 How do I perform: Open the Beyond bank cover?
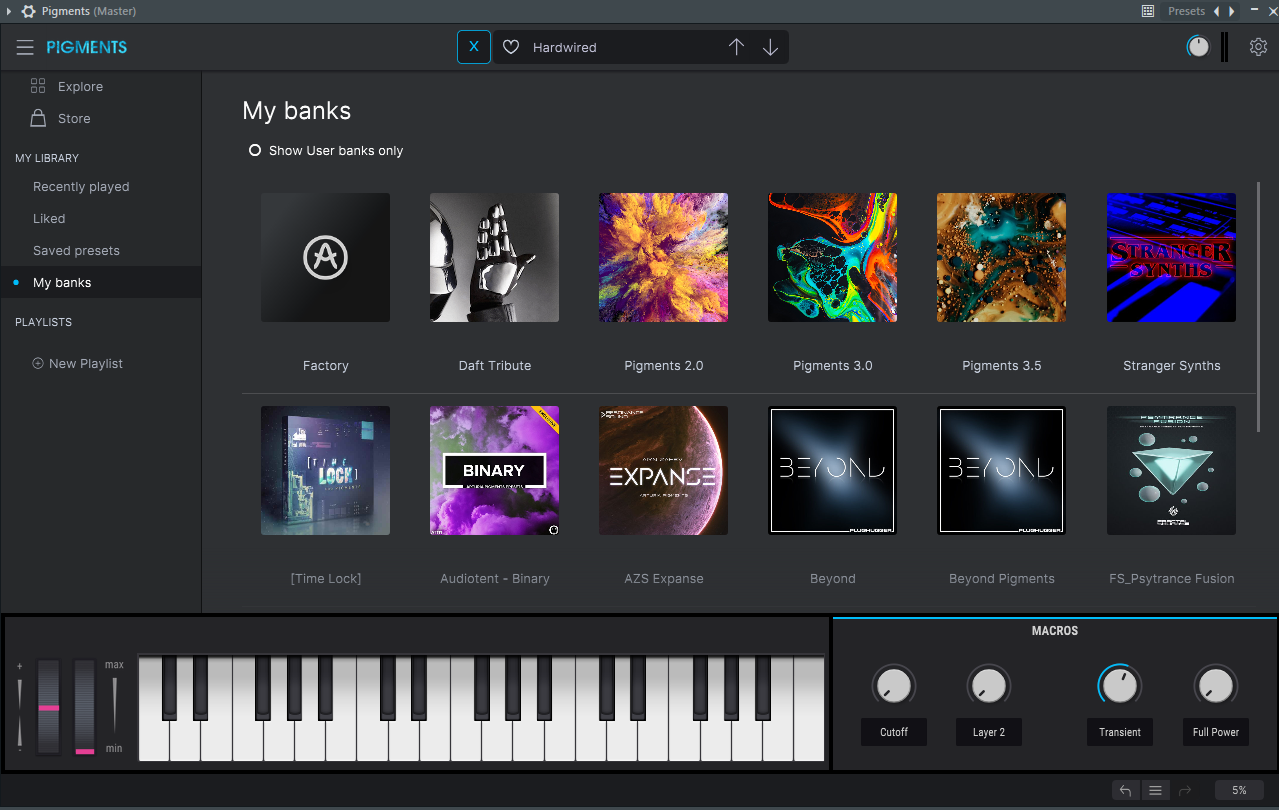[x=833, y=471]
